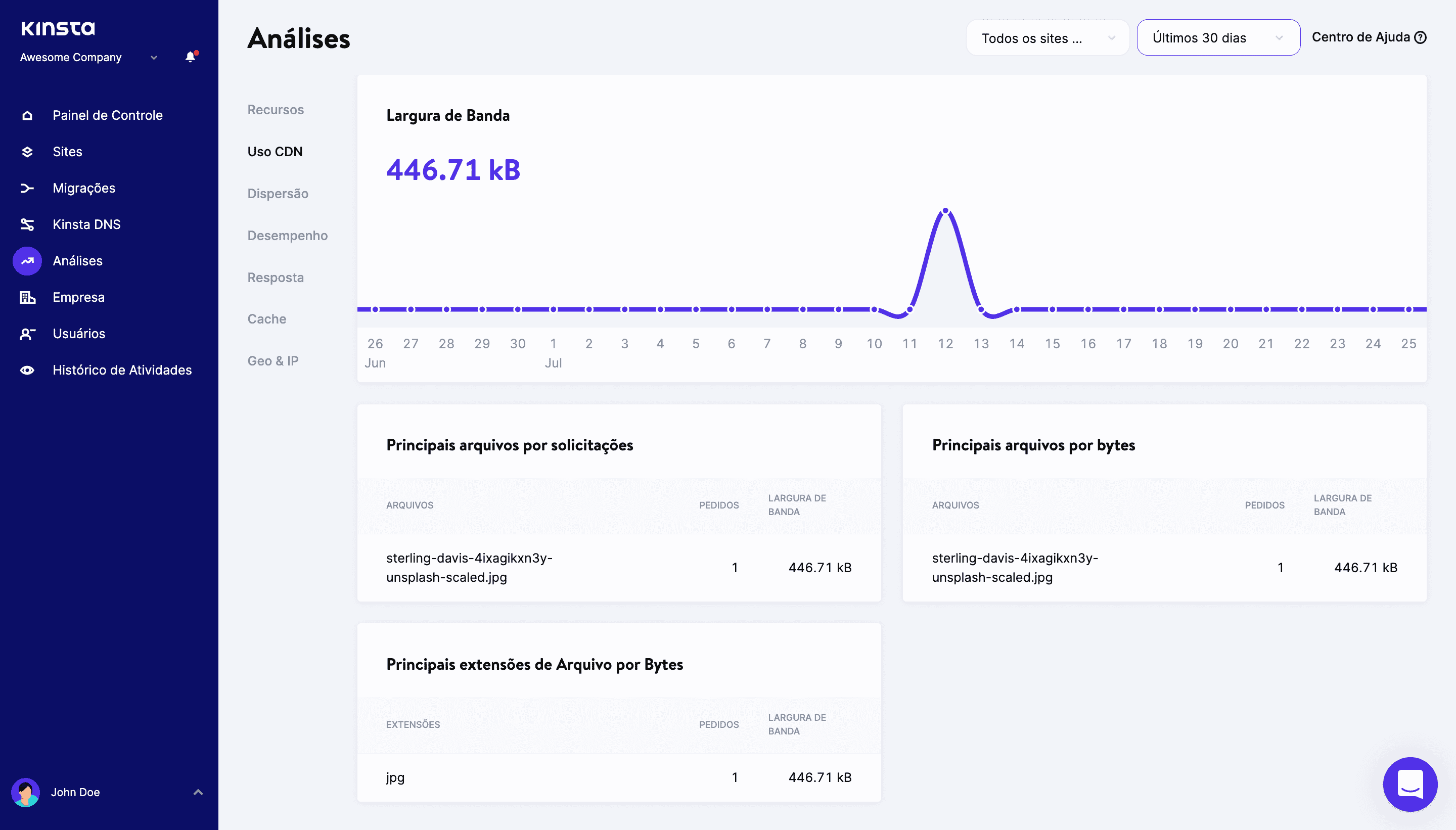Switch to the Recursos tab

tap(276, 110)
